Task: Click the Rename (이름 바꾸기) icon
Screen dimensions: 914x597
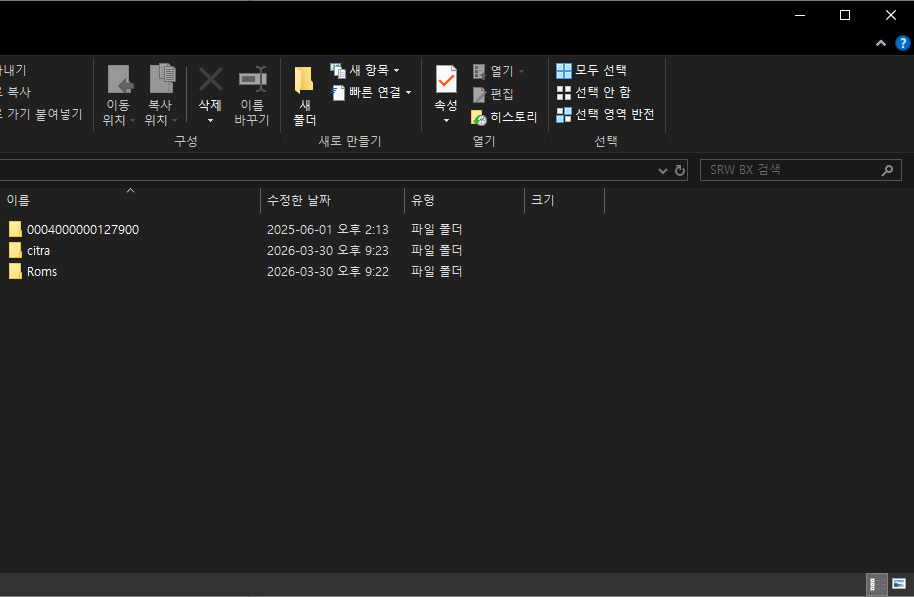Action: [252, 80]
